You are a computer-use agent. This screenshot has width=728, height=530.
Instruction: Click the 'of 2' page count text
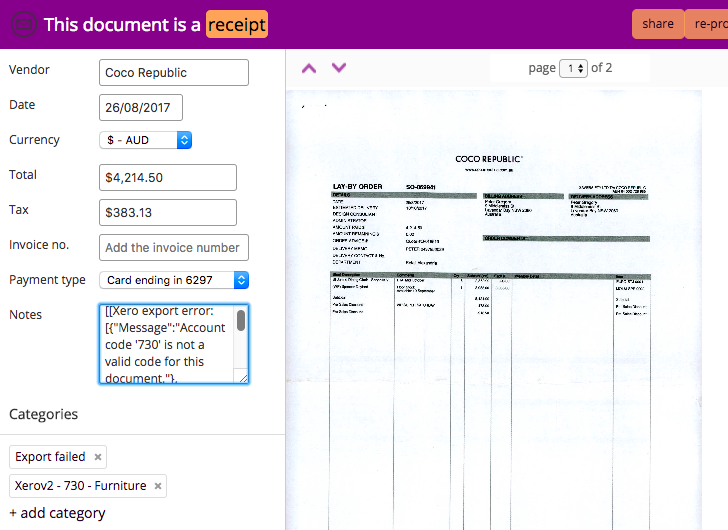click(601, 68)
